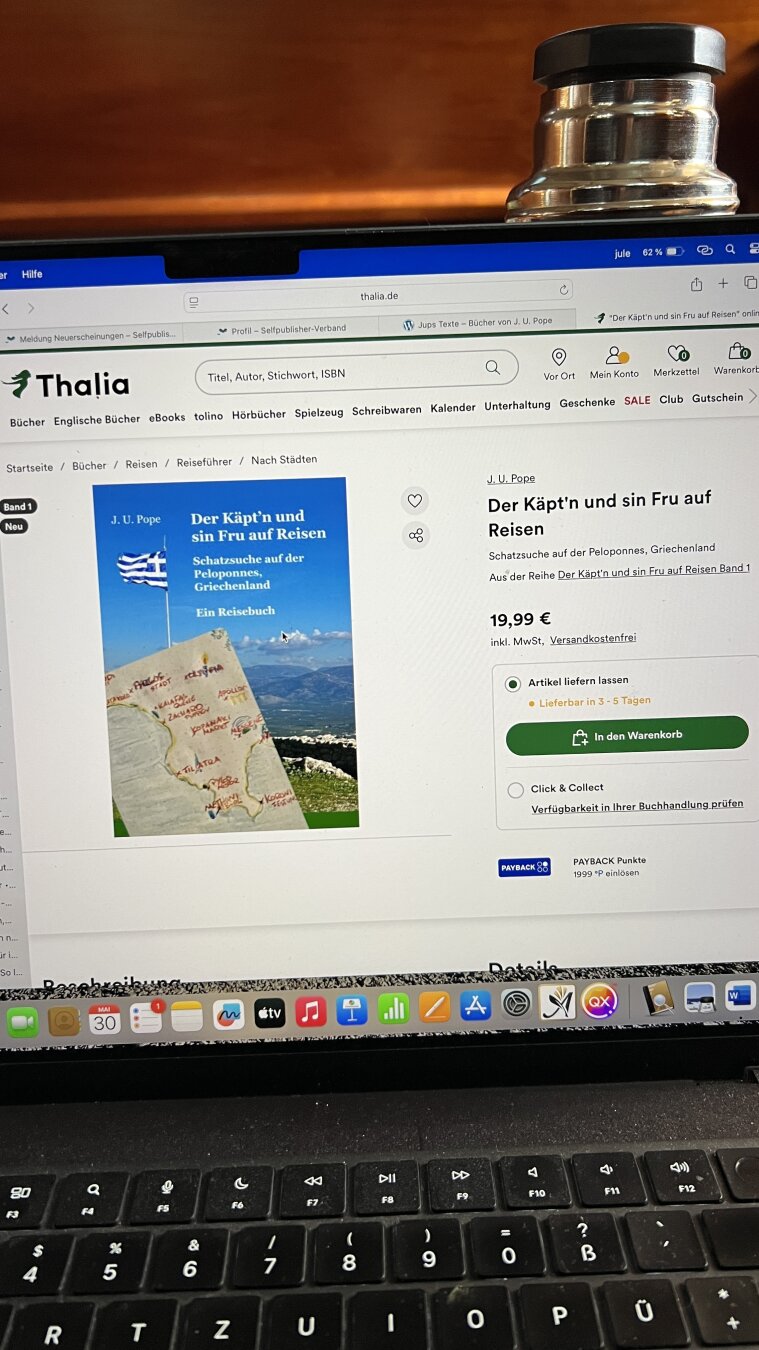Select the Click & Collect radio option

(515, 790)
